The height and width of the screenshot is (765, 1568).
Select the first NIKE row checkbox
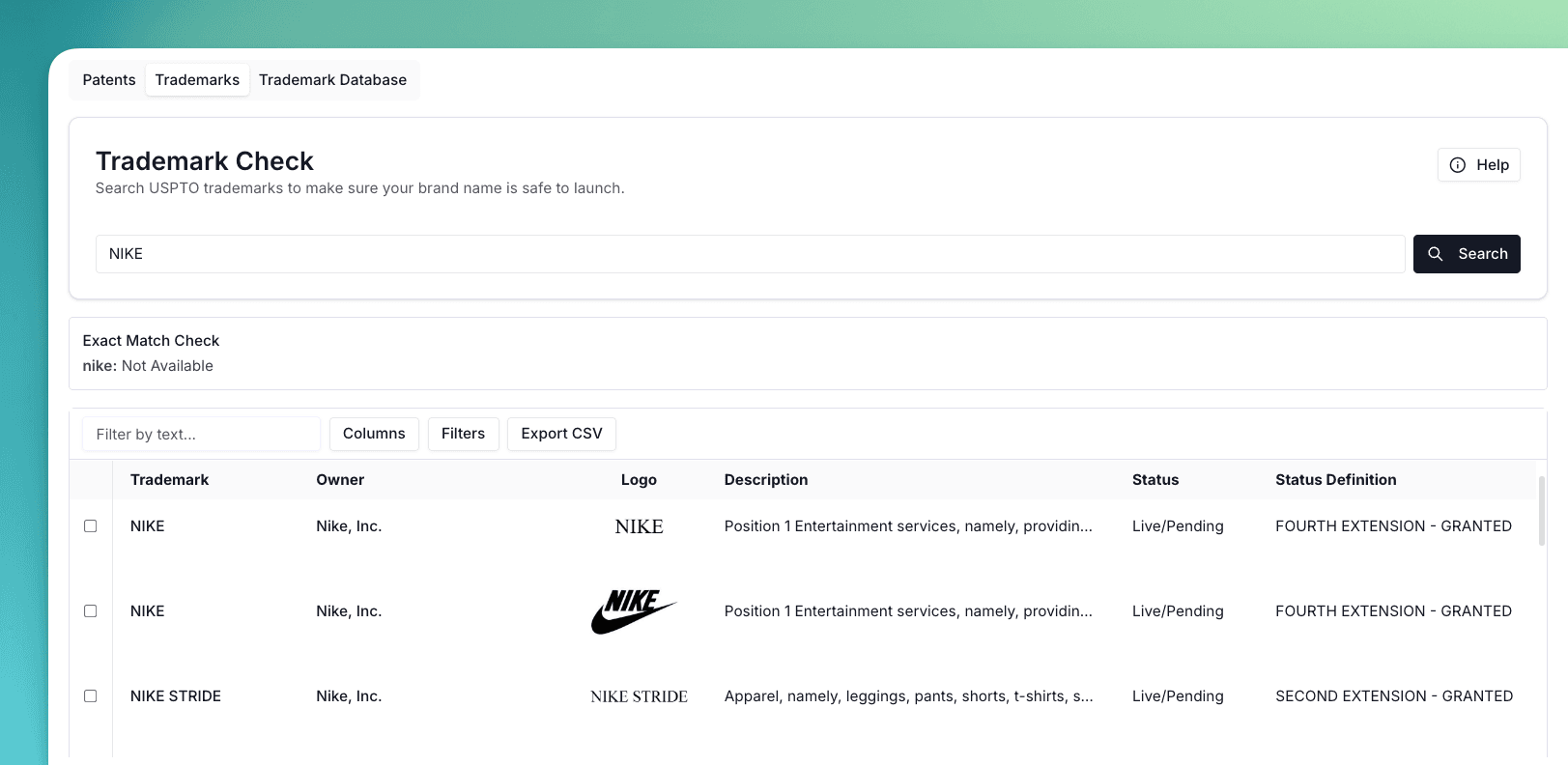tap(91, 526)
